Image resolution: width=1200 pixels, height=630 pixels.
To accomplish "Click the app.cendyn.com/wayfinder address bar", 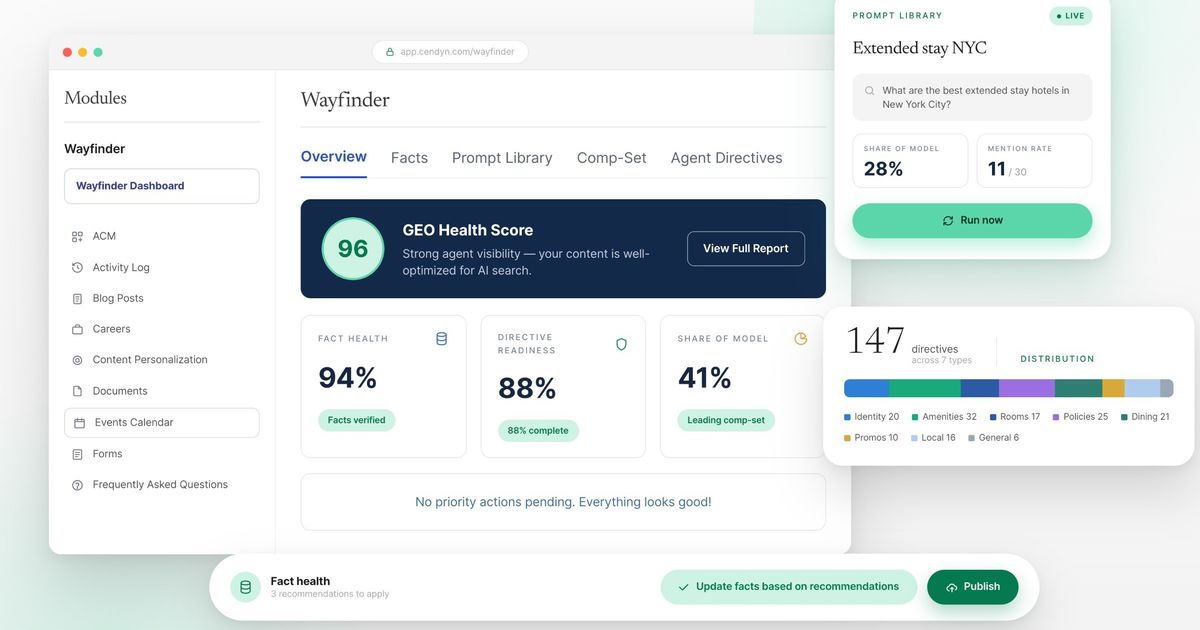I will 450,52.
